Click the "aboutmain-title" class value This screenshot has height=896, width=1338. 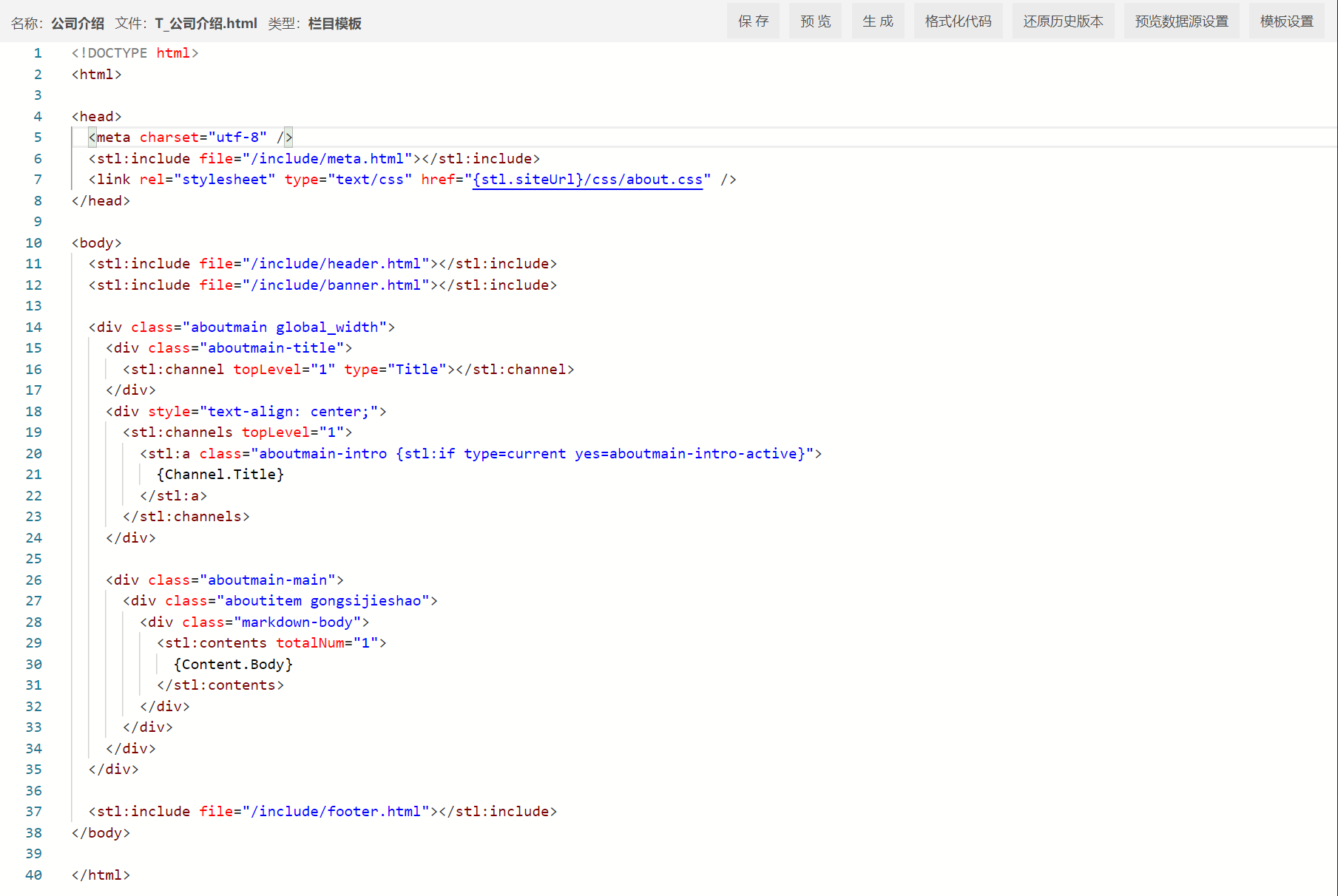click(x=271, y=348)
